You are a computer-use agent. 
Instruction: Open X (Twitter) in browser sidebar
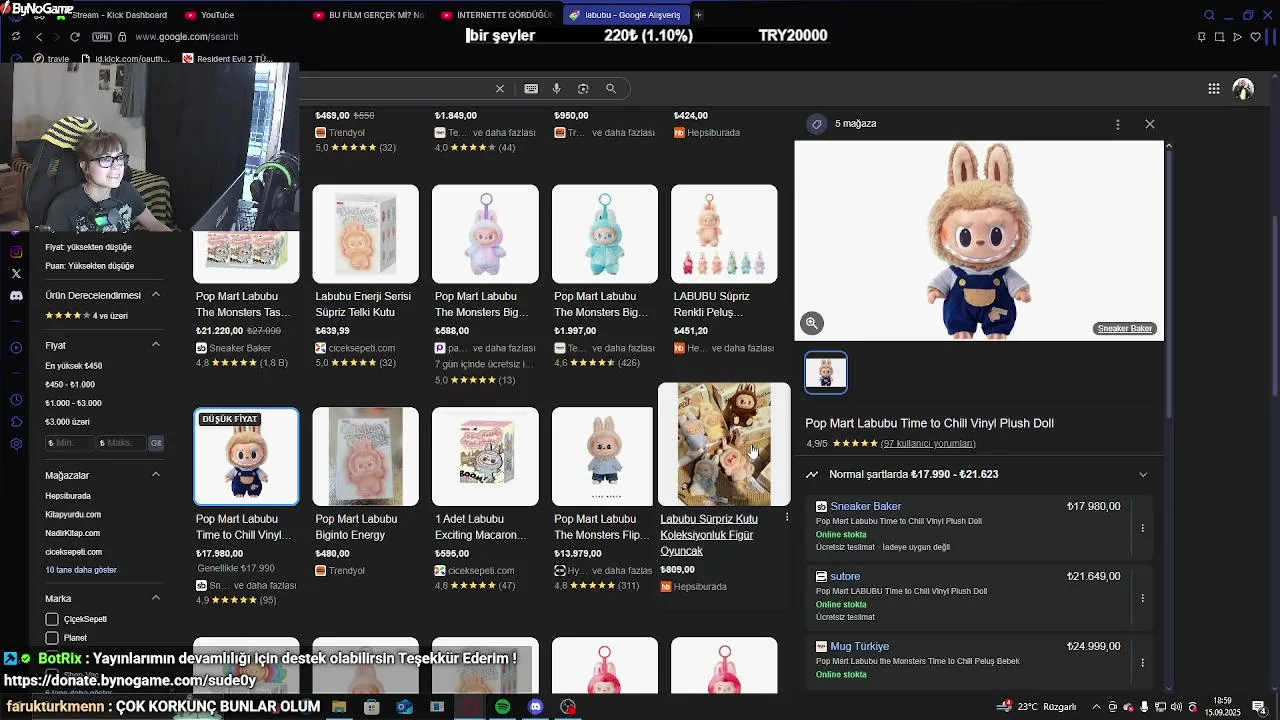(x=16, y=273)
